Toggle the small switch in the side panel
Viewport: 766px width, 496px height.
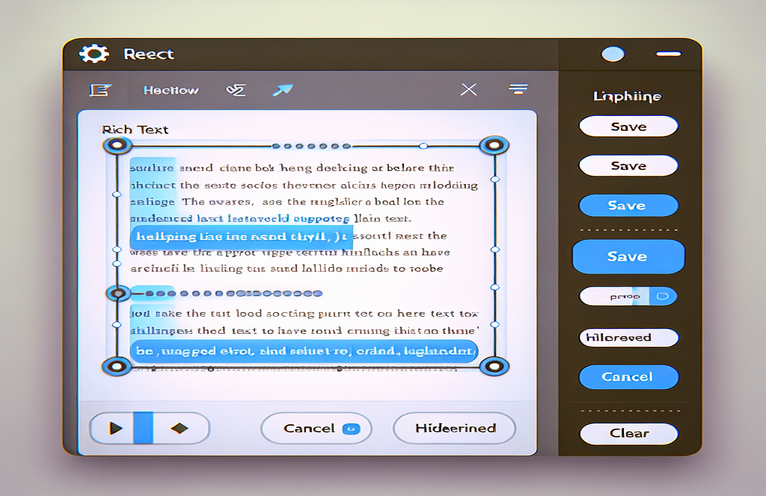tap(664, 296)
